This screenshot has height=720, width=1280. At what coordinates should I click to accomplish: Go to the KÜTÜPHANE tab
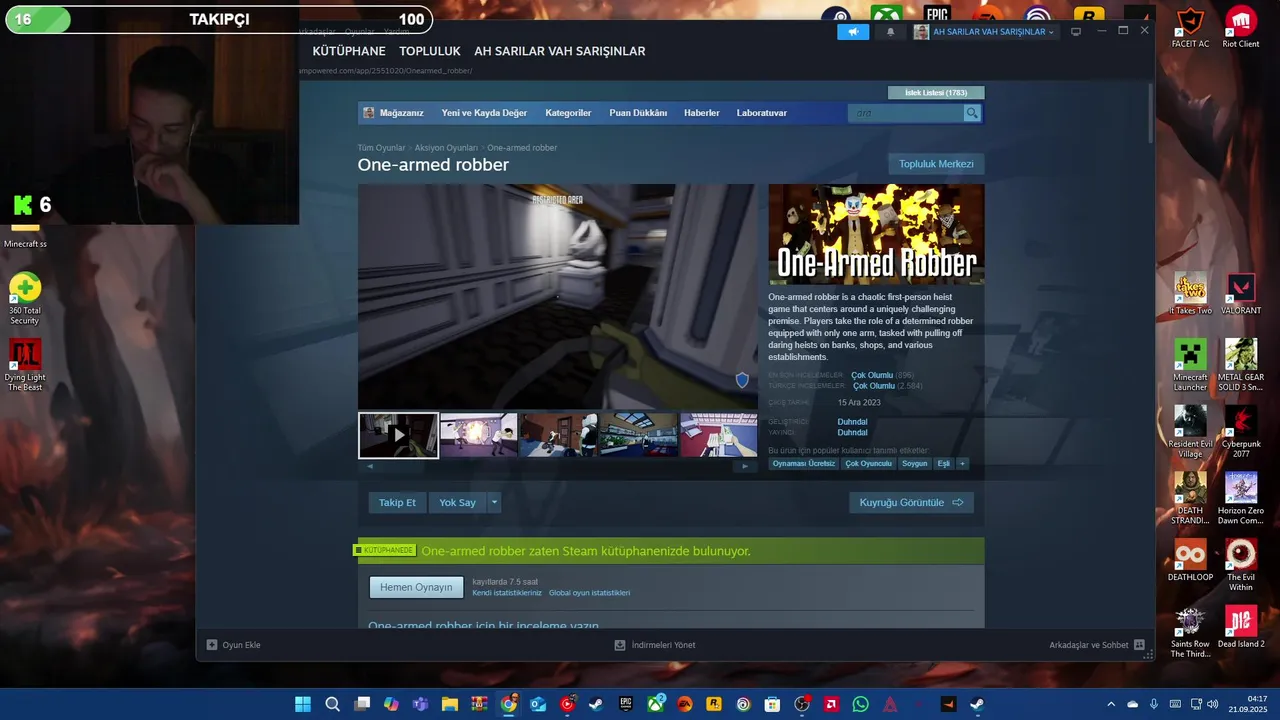tap(349, 51)
